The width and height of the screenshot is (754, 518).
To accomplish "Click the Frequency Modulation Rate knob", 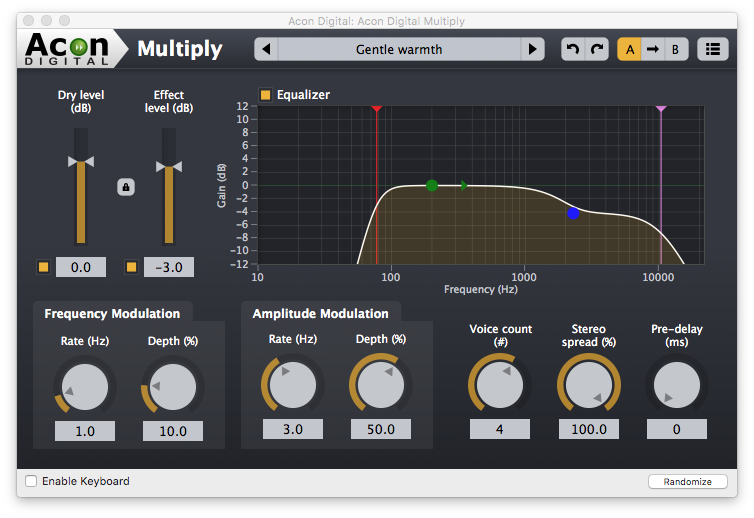I will coord(85,387).
